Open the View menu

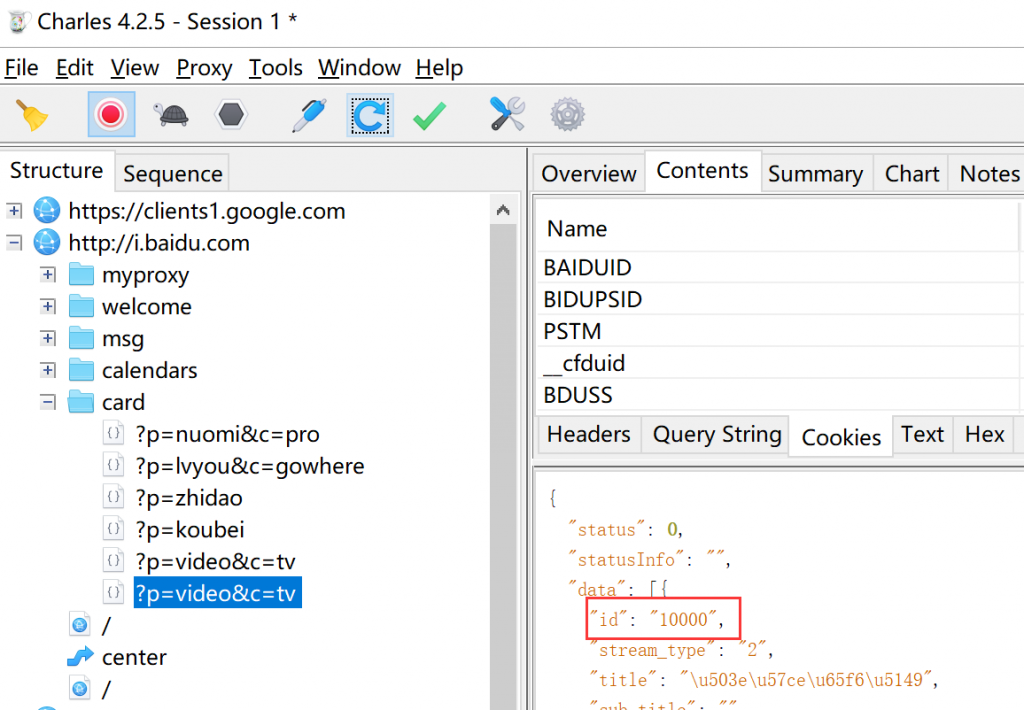(135, 68)
